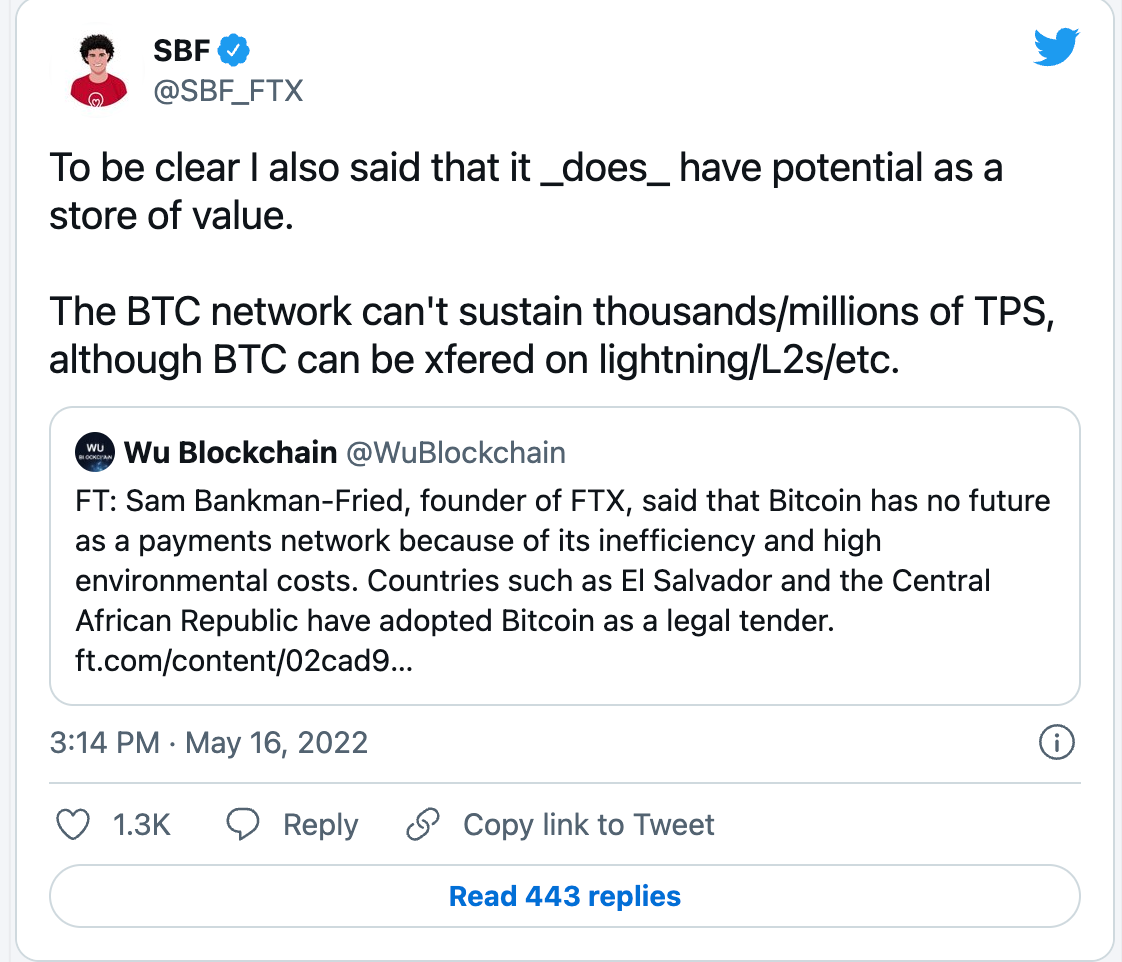Open the SBF display name link
Viewport: 1122px width, 962px height.
tap(183, 48)
